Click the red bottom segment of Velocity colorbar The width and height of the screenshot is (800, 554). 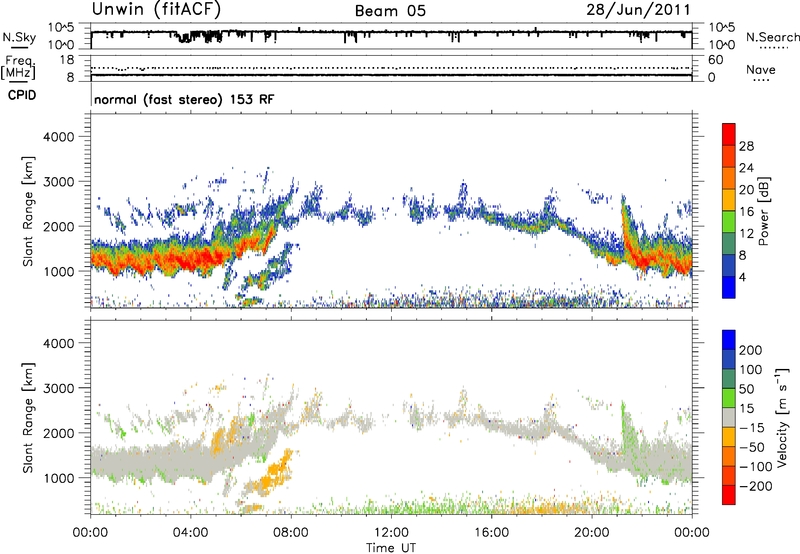point(729,495)
